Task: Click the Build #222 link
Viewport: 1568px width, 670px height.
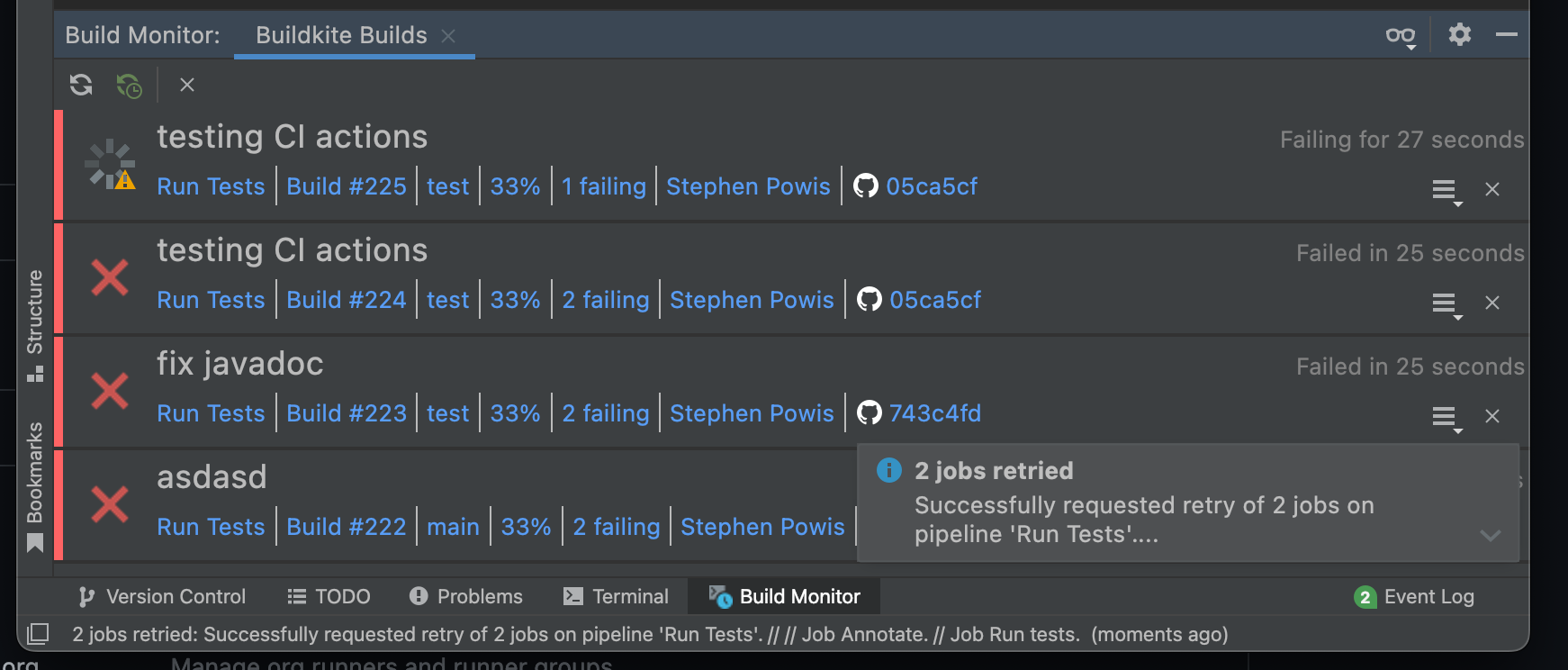Action: point(347,527)
